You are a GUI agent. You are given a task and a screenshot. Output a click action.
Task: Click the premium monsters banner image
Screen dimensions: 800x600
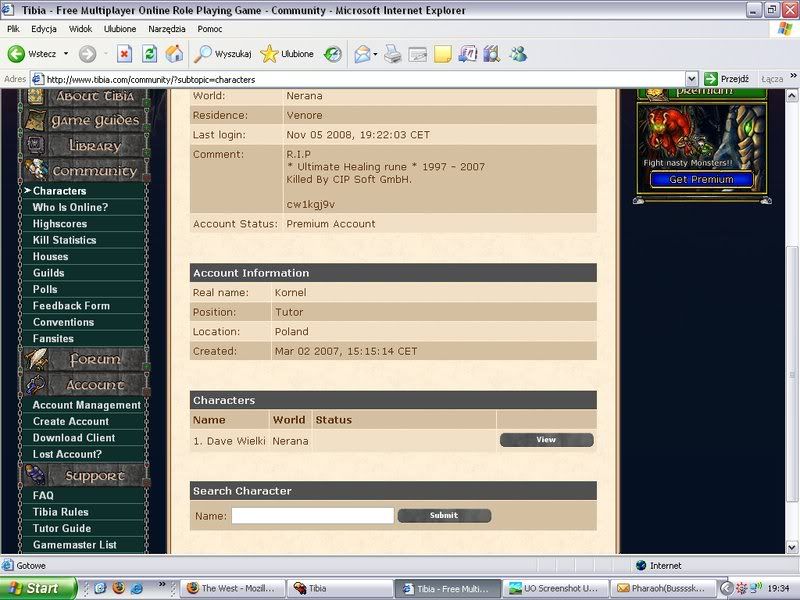click(x=701, y=136)
